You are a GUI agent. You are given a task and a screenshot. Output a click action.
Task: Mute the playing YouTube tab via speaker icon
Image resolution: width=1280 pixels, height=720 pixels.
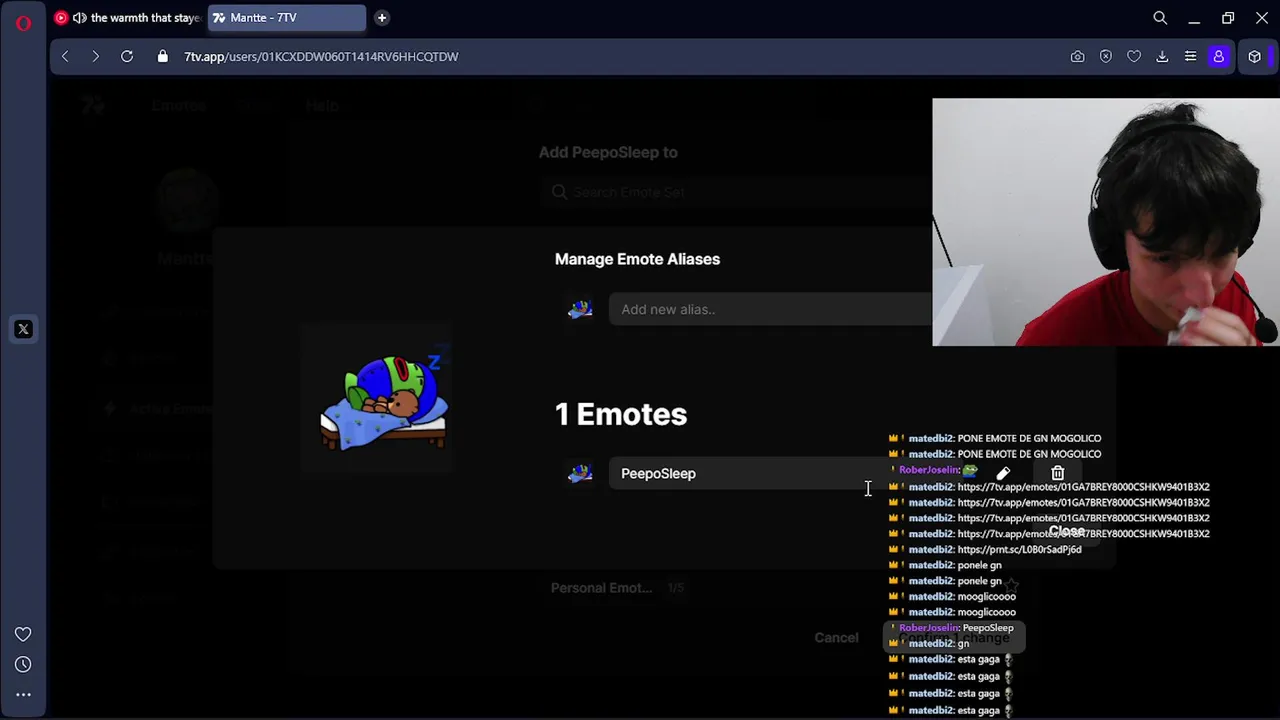tap(79, 17)
